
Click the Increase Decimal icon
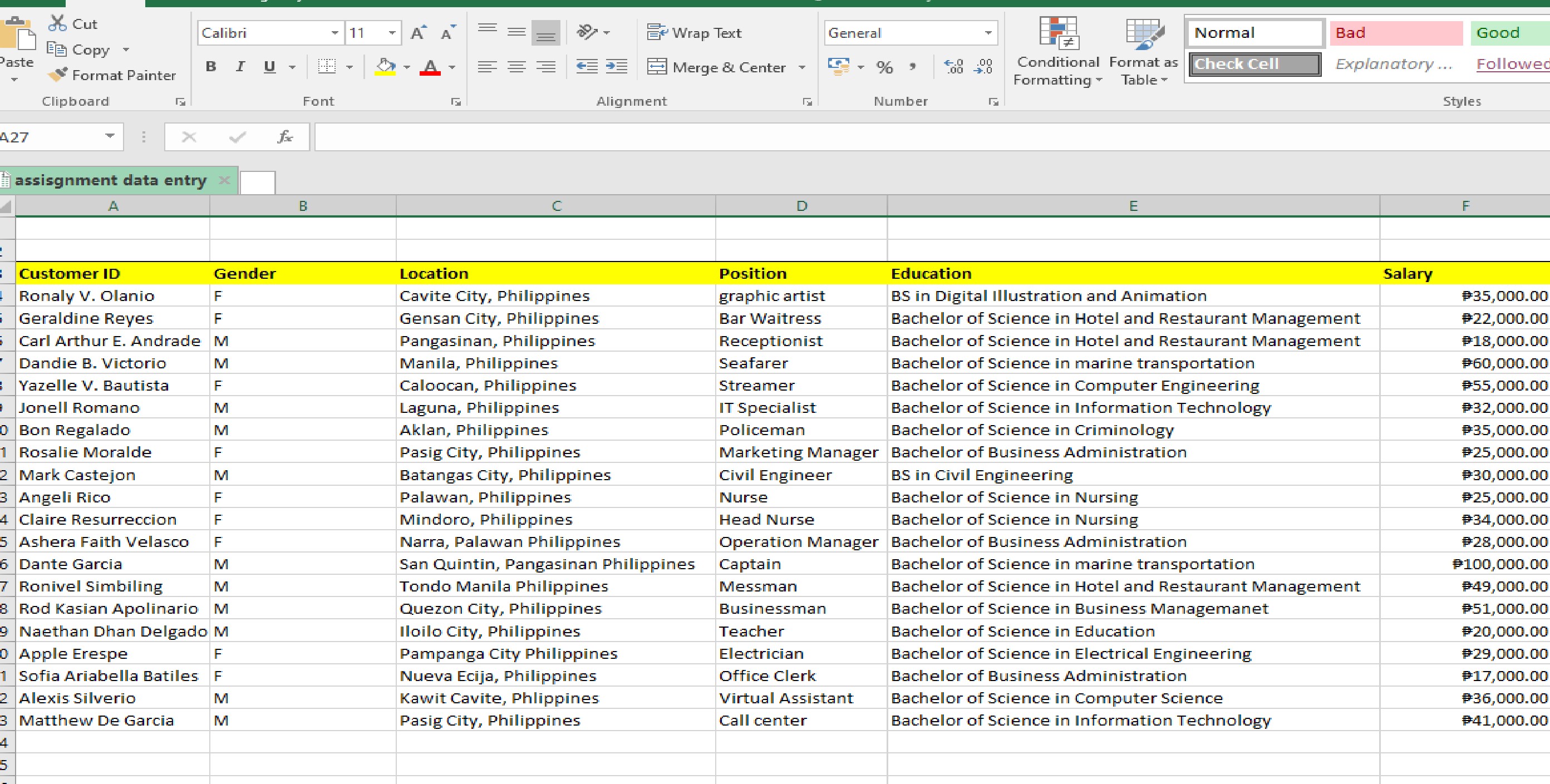tap(954, 66)
